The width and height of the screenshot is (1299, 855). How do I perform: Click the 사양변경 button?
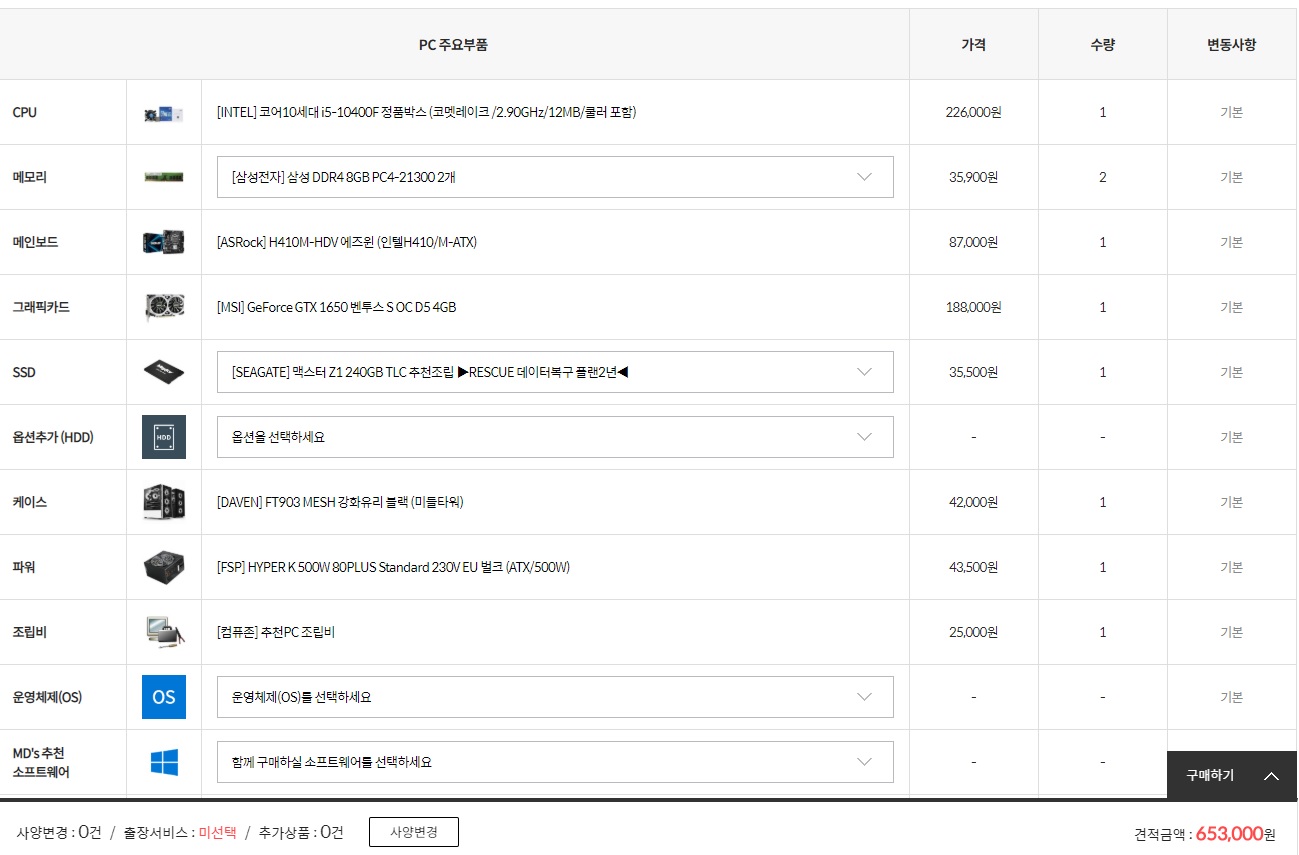pos(414,832)
